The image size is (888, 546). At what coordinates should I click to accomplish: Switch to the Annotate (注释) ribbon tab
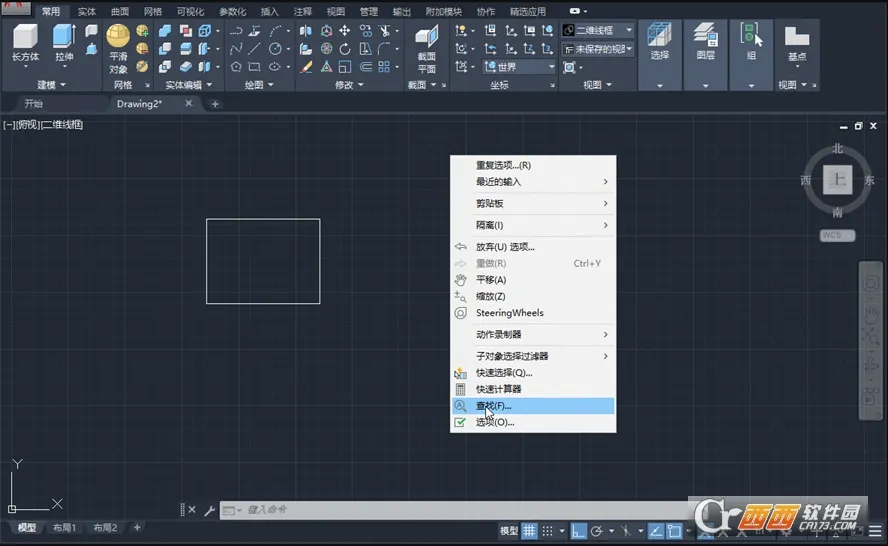pos(302,11)
